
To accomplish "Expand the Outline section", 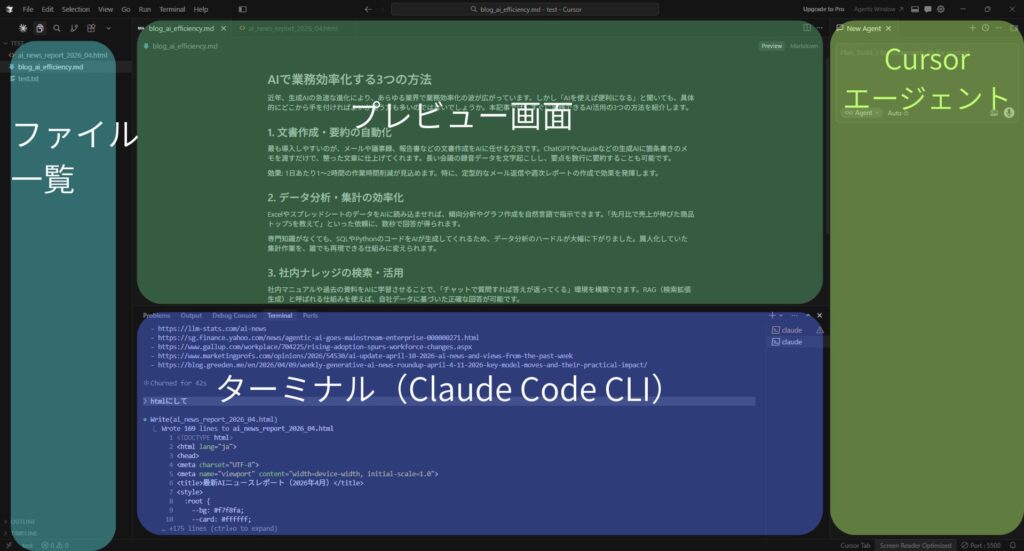I will click(x=20, y=522).
